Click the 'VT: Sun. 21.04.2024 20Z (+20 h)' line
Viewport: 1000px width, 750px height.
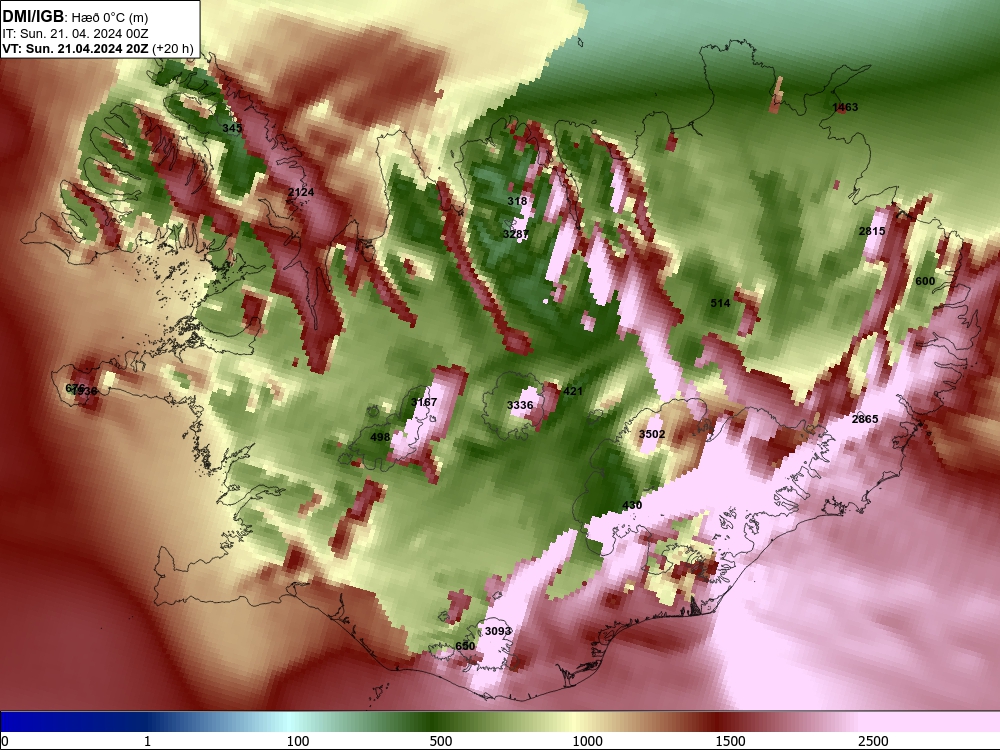[x=98, y=48]
